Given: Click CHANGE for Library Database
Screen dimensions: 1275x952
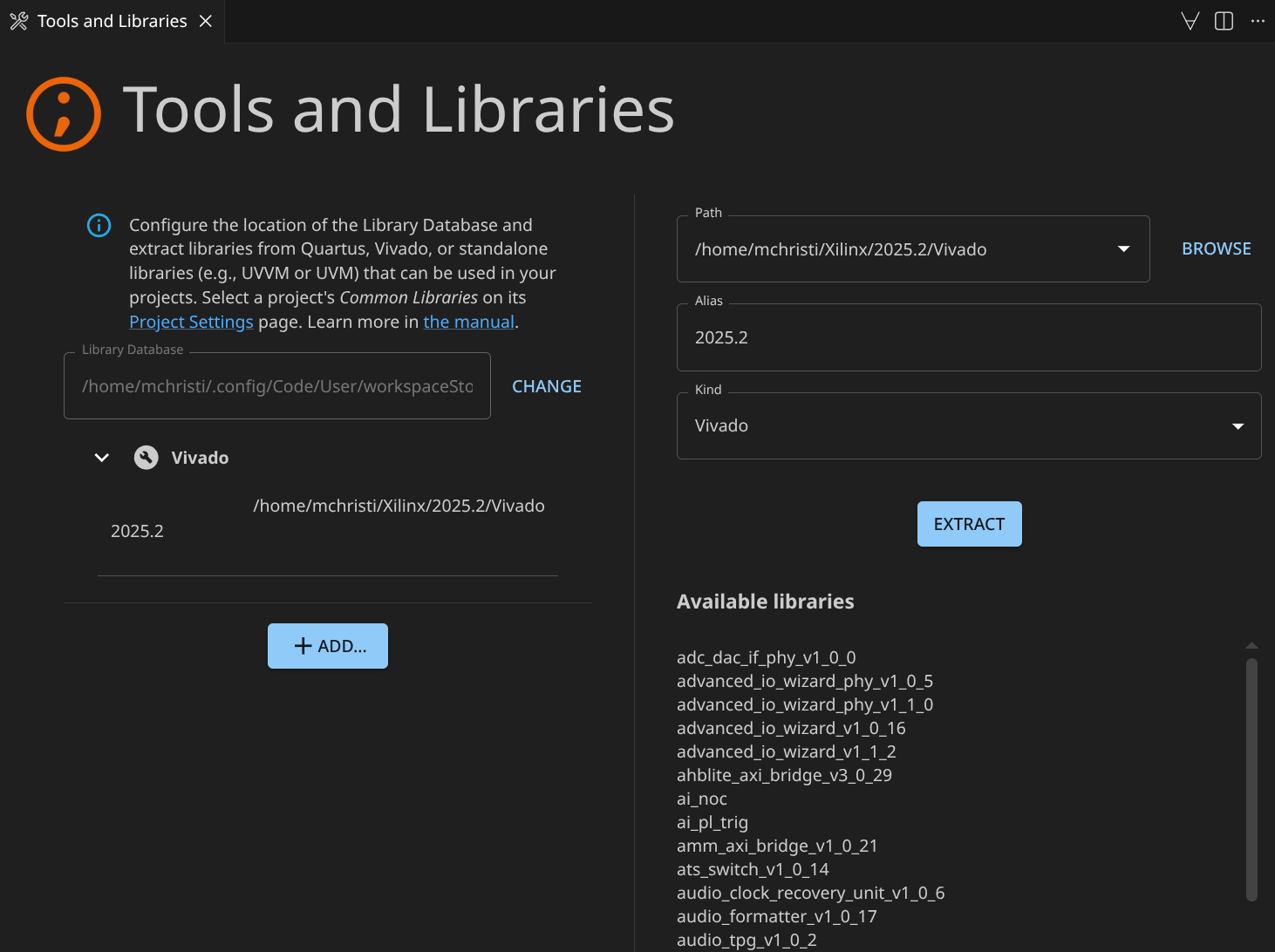Looking at the screenshot, I should (546, 386).
